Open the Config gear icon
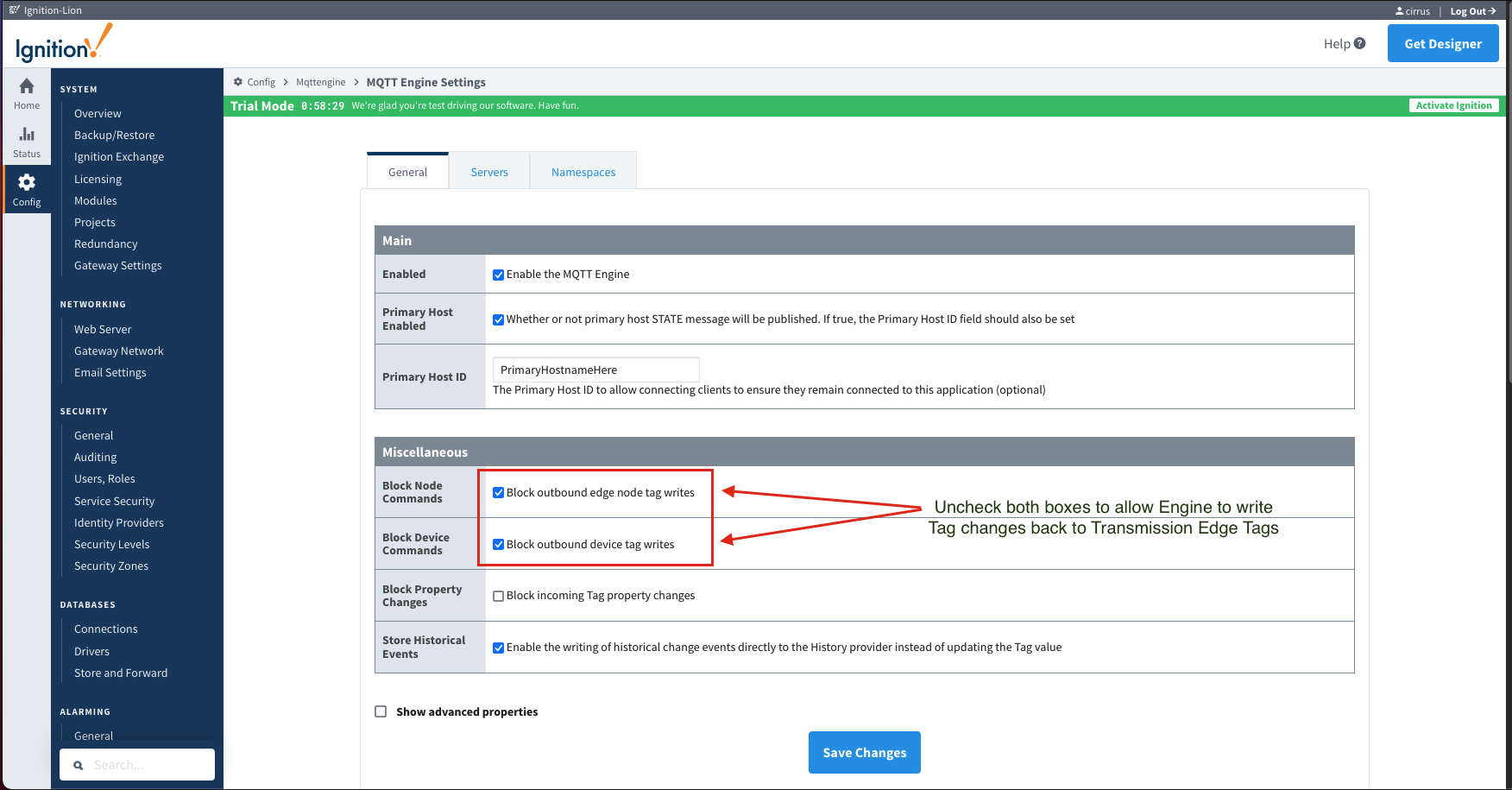Screen dimensions: 1512x790 pyautogui.click(x=27, y=182)
